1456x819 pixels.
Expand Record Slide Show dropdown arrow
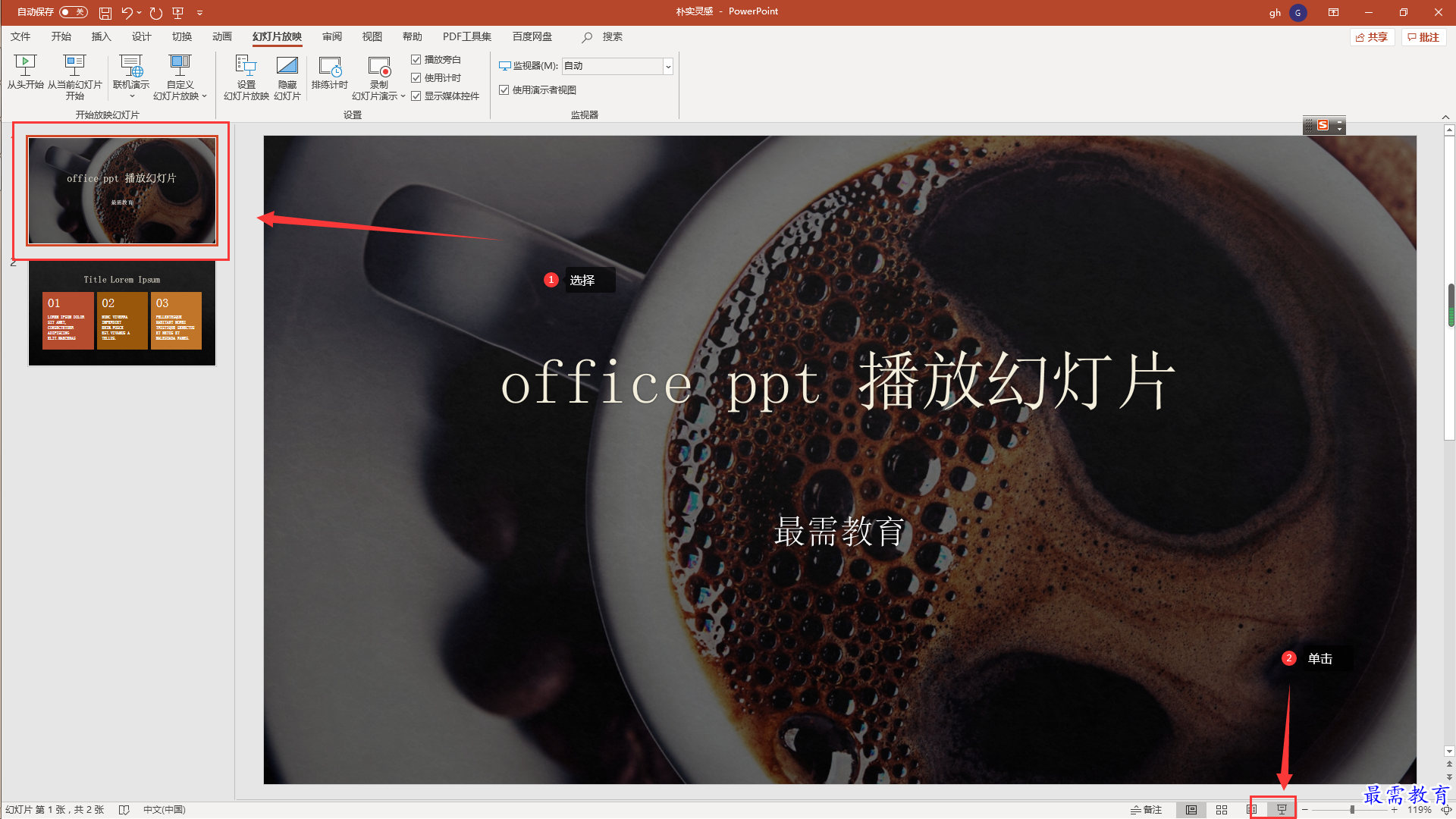pos(403,96)
